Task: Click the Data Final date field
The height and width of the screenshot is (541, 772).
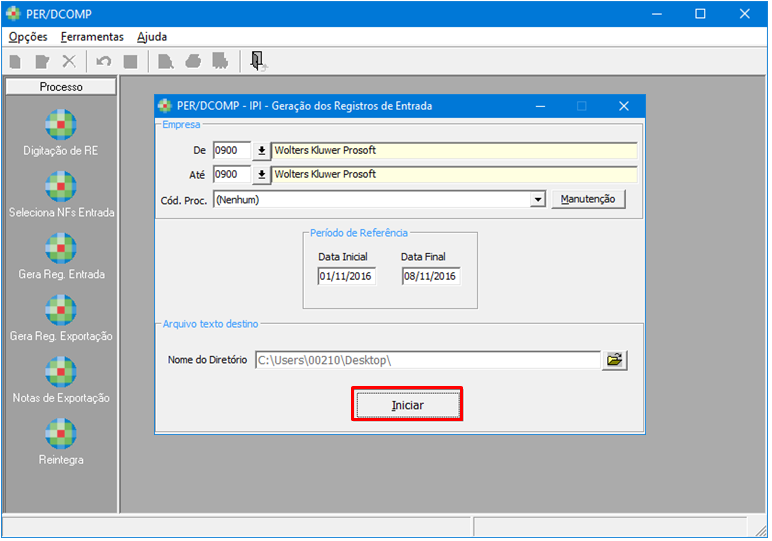Action: pyautogui.click(x=431, y=276)
